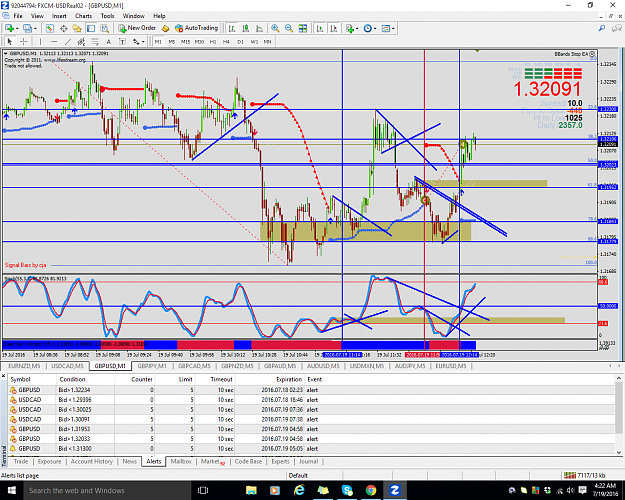This screenshot has width=625, height=500.
Task: Expand the Templates dropdown arrow
Action: coord(393,29)
